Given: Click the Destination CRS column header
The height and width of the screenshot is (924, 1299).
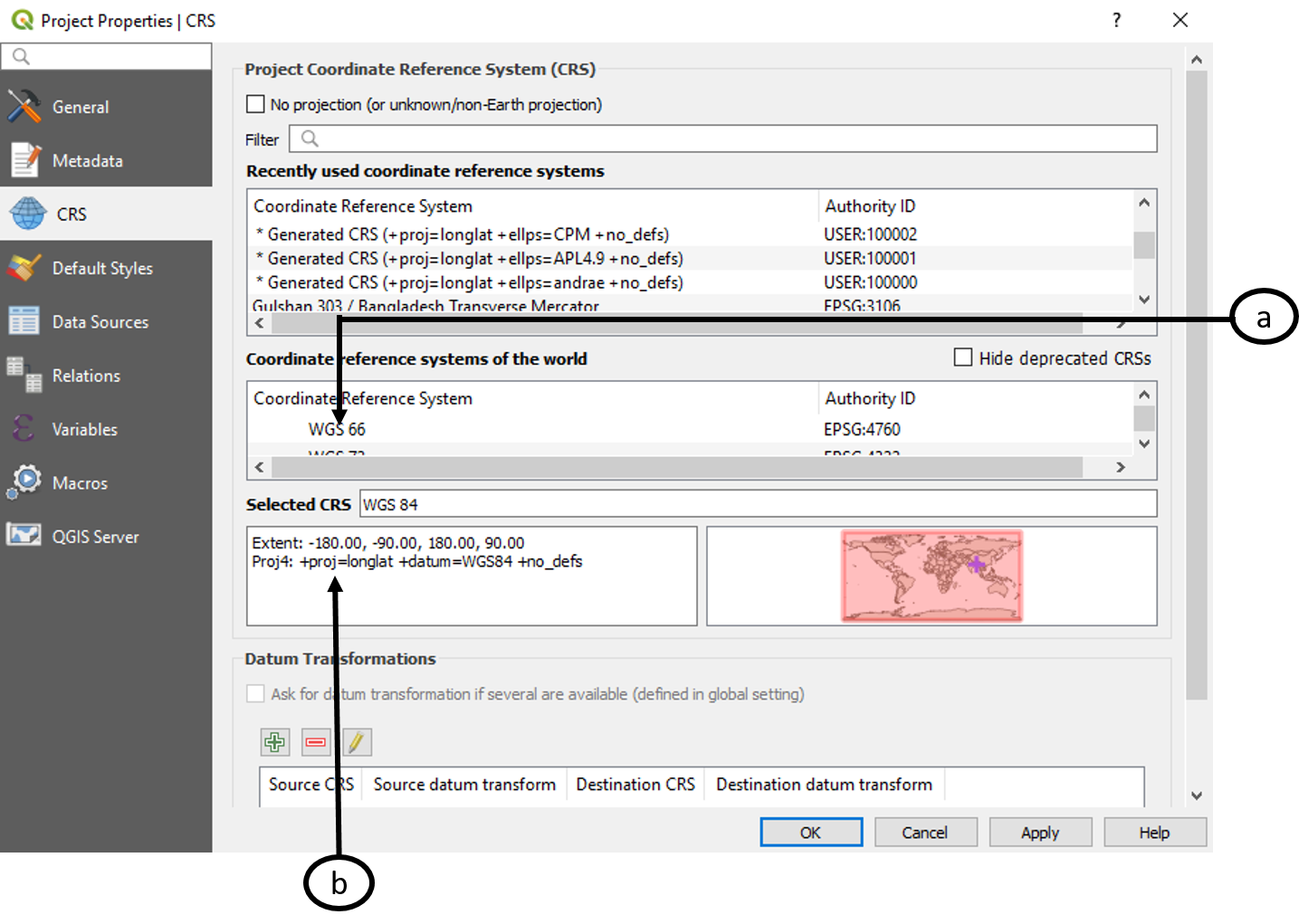Looking at the screenshot, I should point(635,785).
